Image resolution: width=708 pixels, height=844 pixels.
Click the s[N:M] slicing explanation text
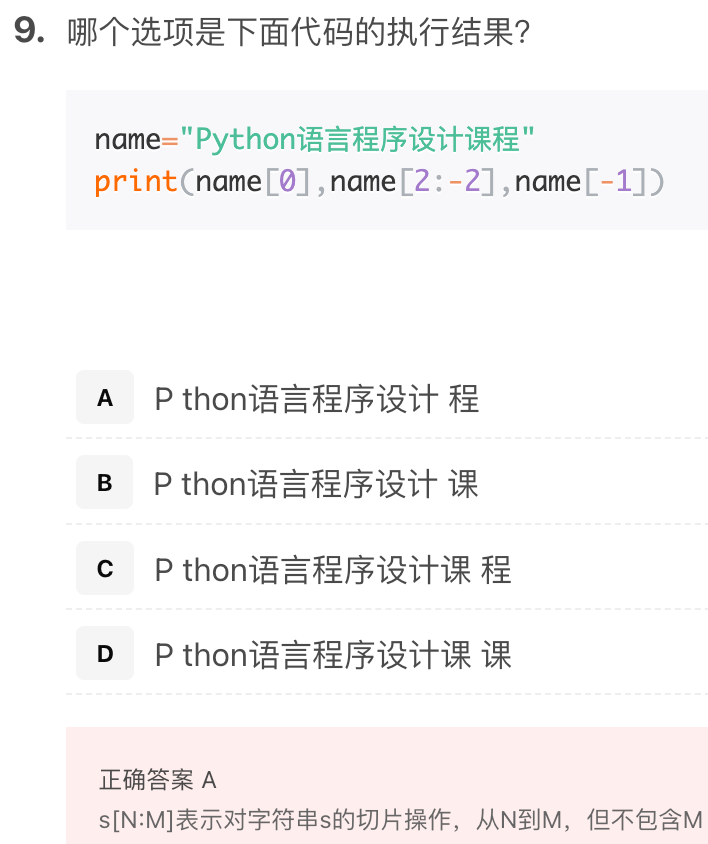click(x=401, y=820)
